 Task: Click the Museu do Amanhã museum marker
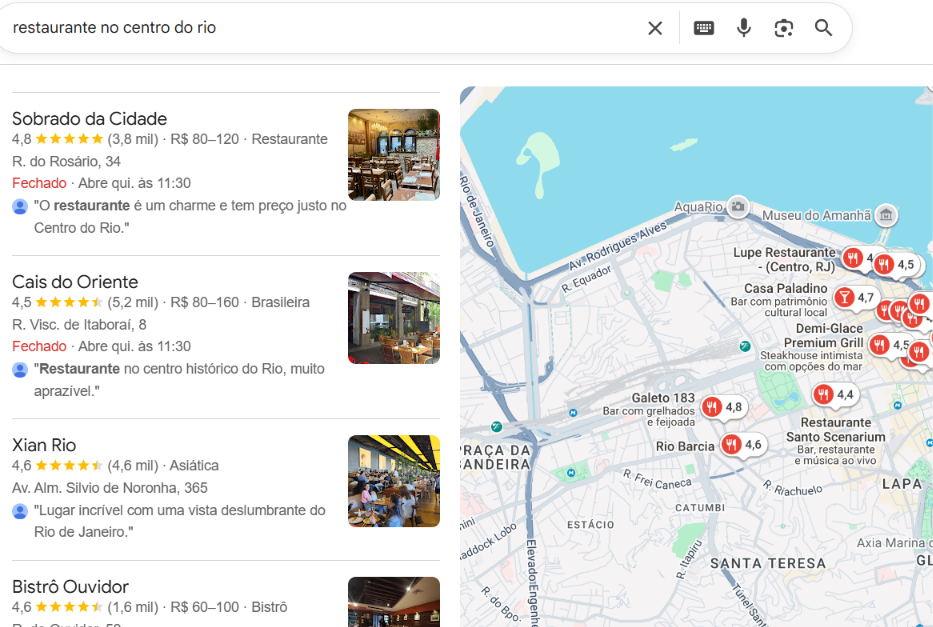pyautogui.click(x=886, y=215)
